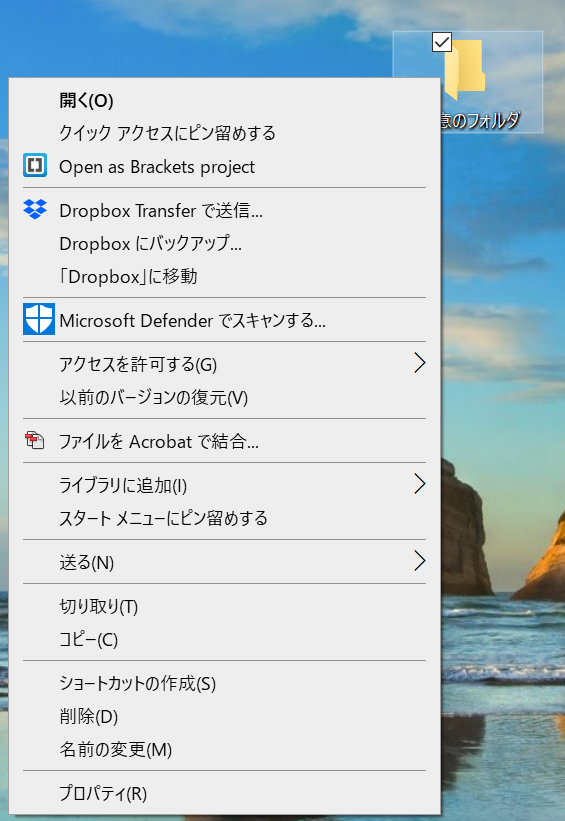Click the Microsoft Defender shield icon

[39, 319]
